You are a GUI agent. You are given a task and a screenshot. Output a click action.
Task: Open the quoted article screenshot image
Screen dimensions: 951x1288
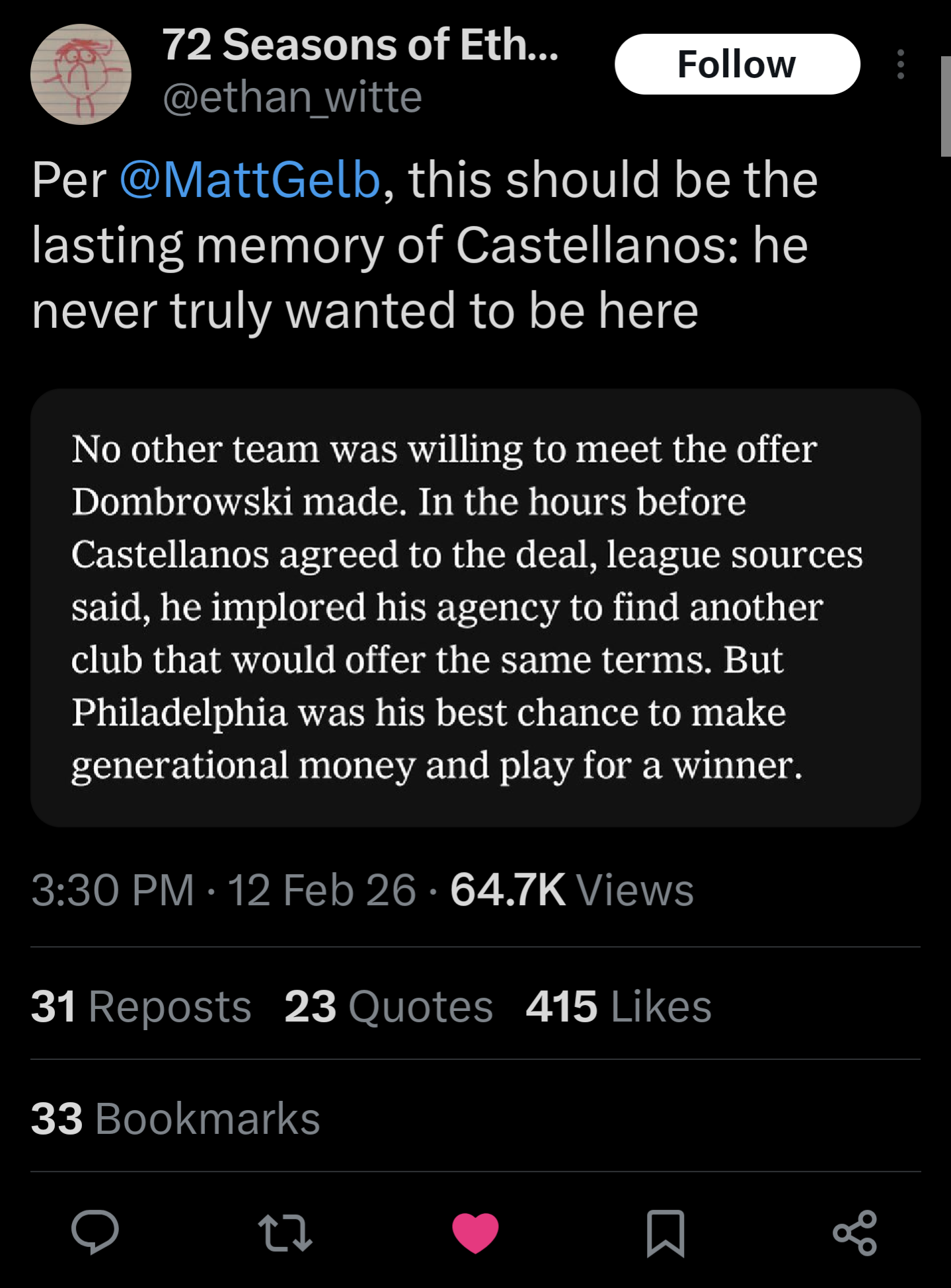[x=475, y=608]
